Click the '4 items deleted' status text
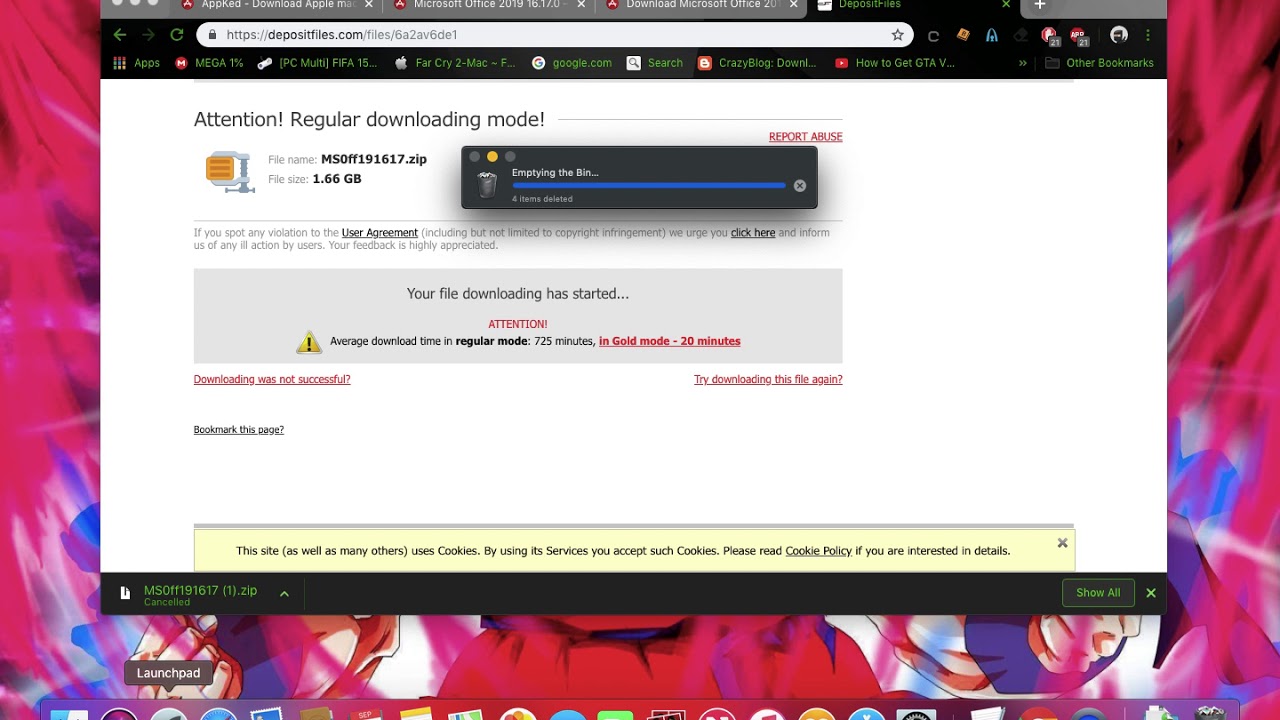The width and height of the screenshot is (1280, 720). point(542,199)
